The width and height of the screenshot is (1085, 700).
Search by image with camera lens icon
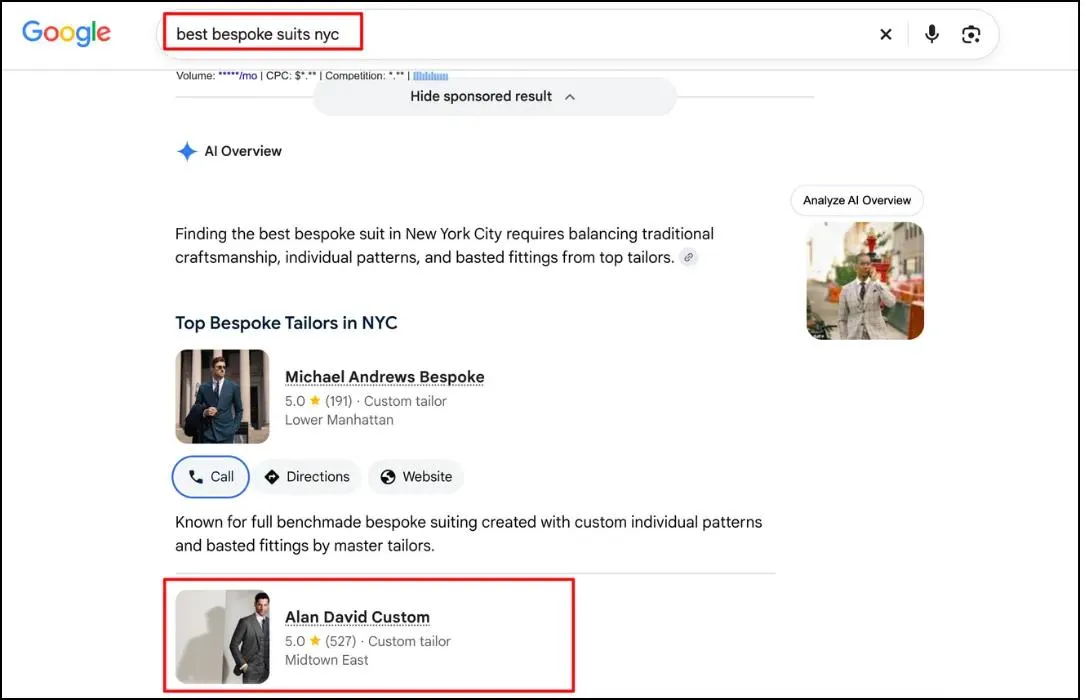(x=971, y=34)
